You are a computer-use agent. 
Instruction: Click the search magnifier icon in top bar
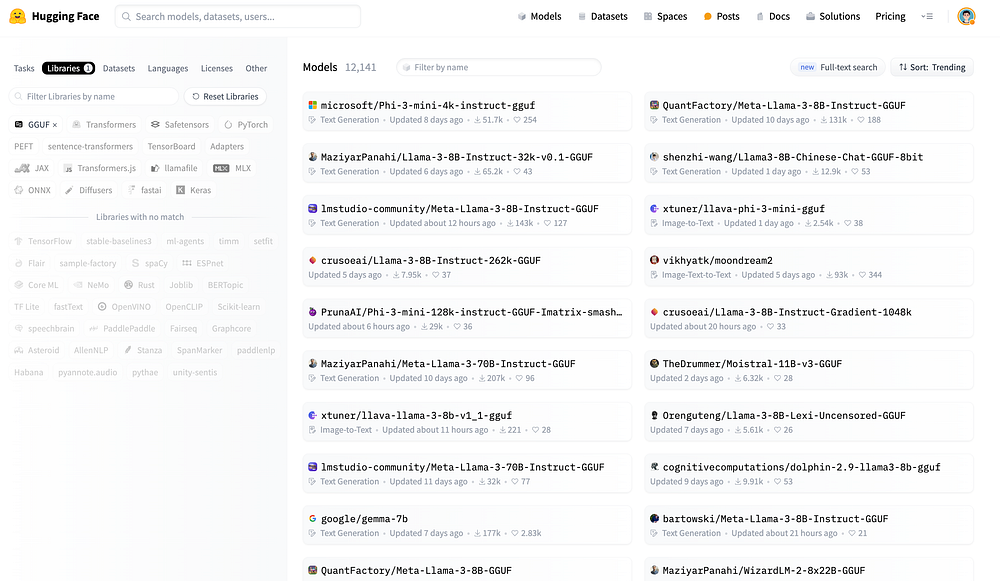126,17
